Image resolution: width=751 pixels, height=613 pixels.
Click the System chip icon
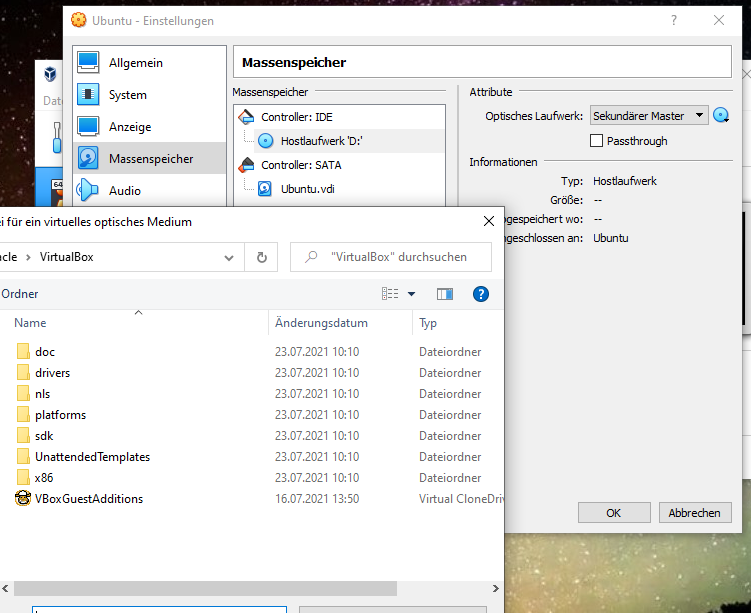coord(88,94)
